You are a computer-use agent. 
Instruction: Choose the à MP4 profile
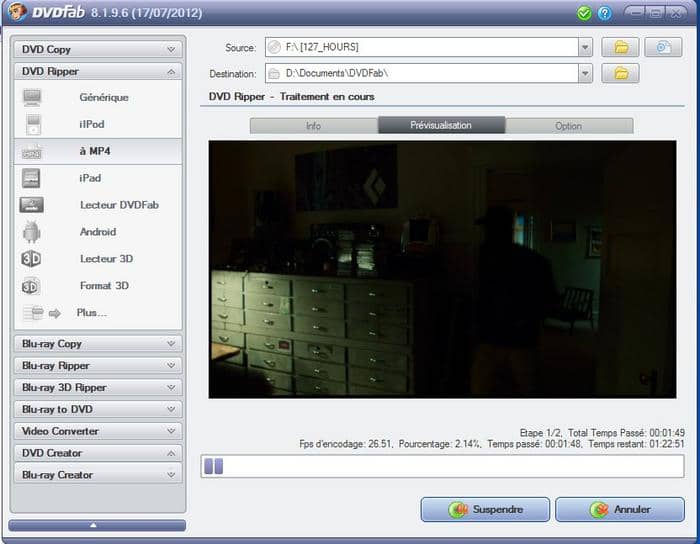98,152
